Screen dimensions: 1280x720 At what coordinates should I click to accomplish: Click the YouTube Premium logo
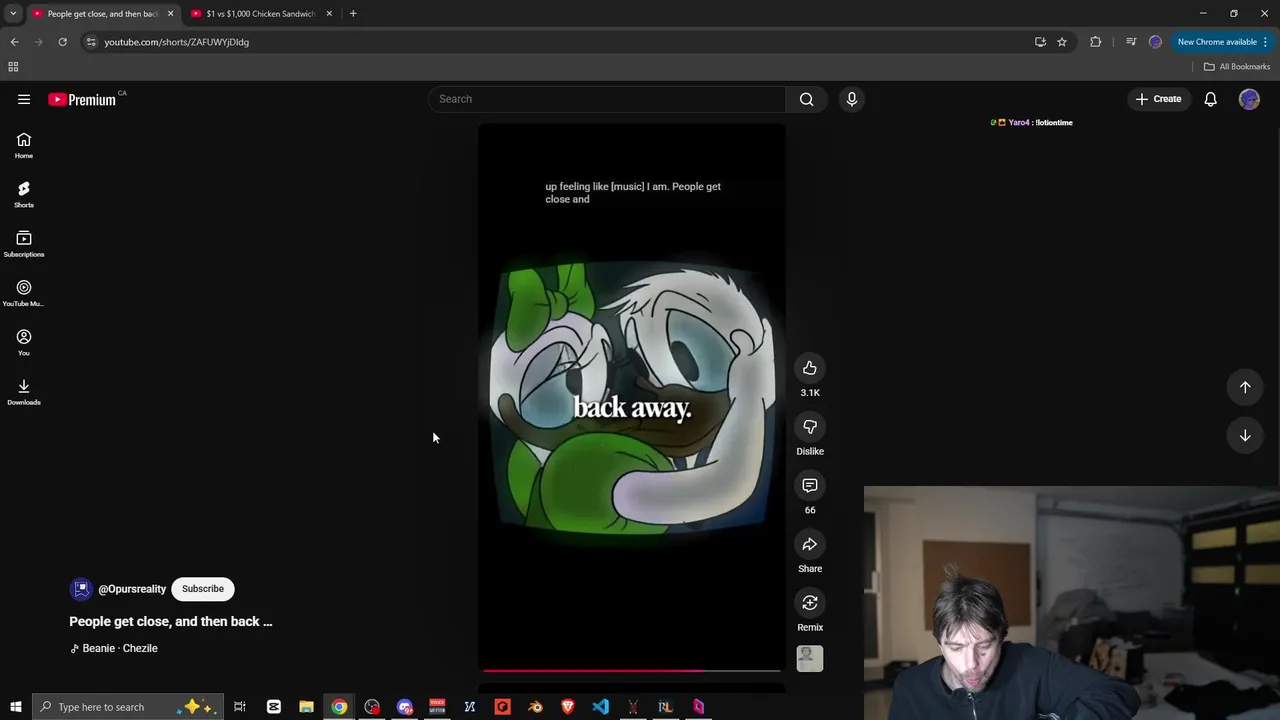coord(82,99)
